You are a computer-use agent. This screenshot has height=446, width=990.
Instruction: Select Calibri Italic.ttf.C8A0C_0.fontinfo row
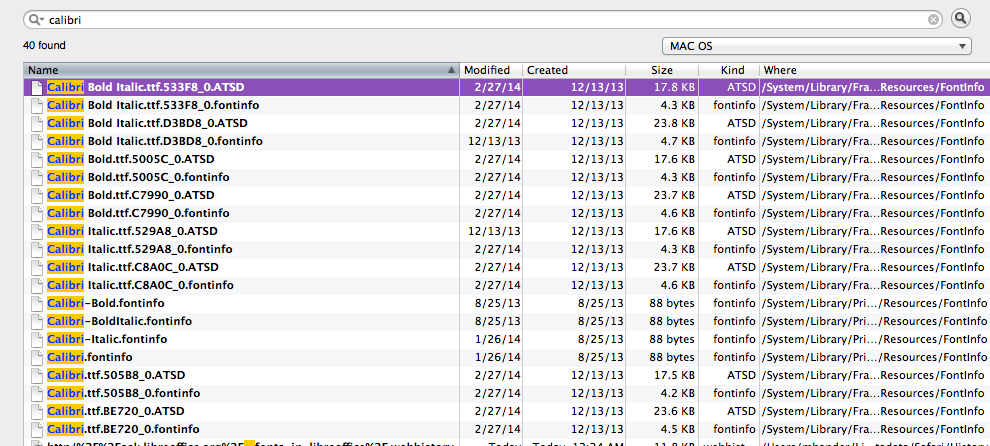click(x=506, y=285)
